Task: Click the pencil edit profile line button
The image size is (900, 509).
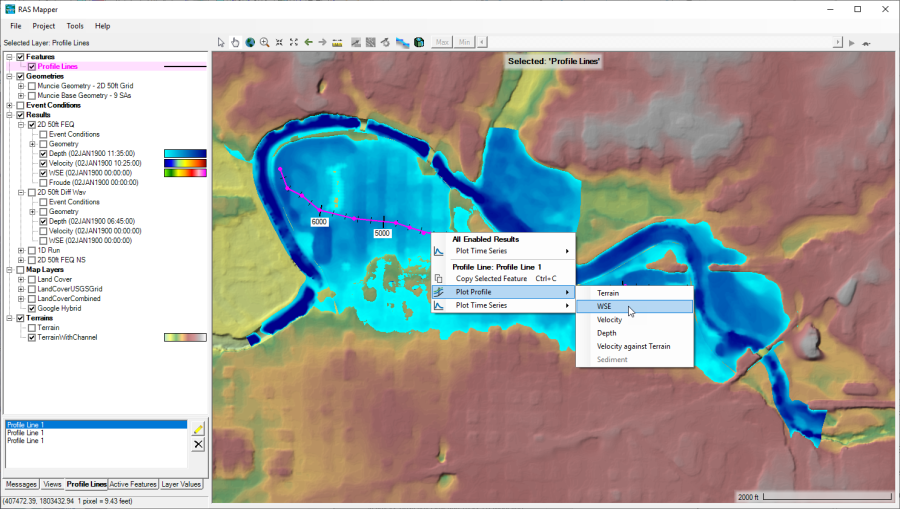Action: pyautogui.click(x=198, y=428)
